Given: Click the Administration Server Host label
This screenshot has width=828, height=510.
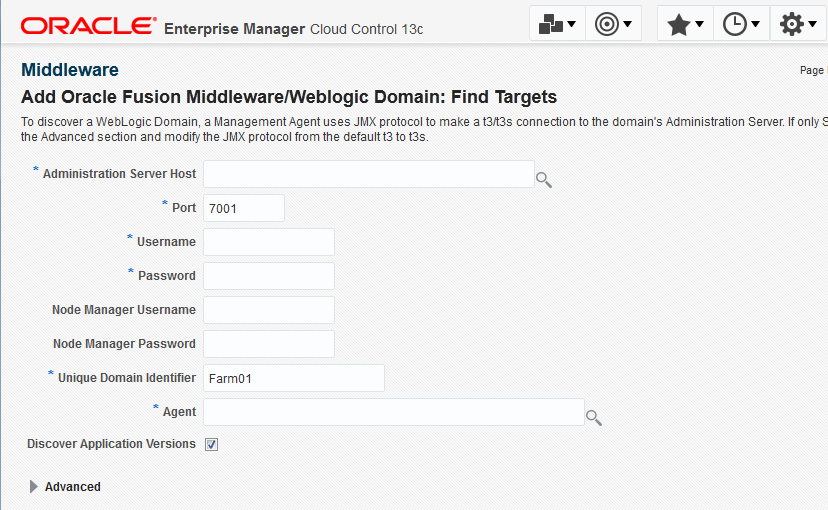Looking at the screenshot, I should pos(119,174).
